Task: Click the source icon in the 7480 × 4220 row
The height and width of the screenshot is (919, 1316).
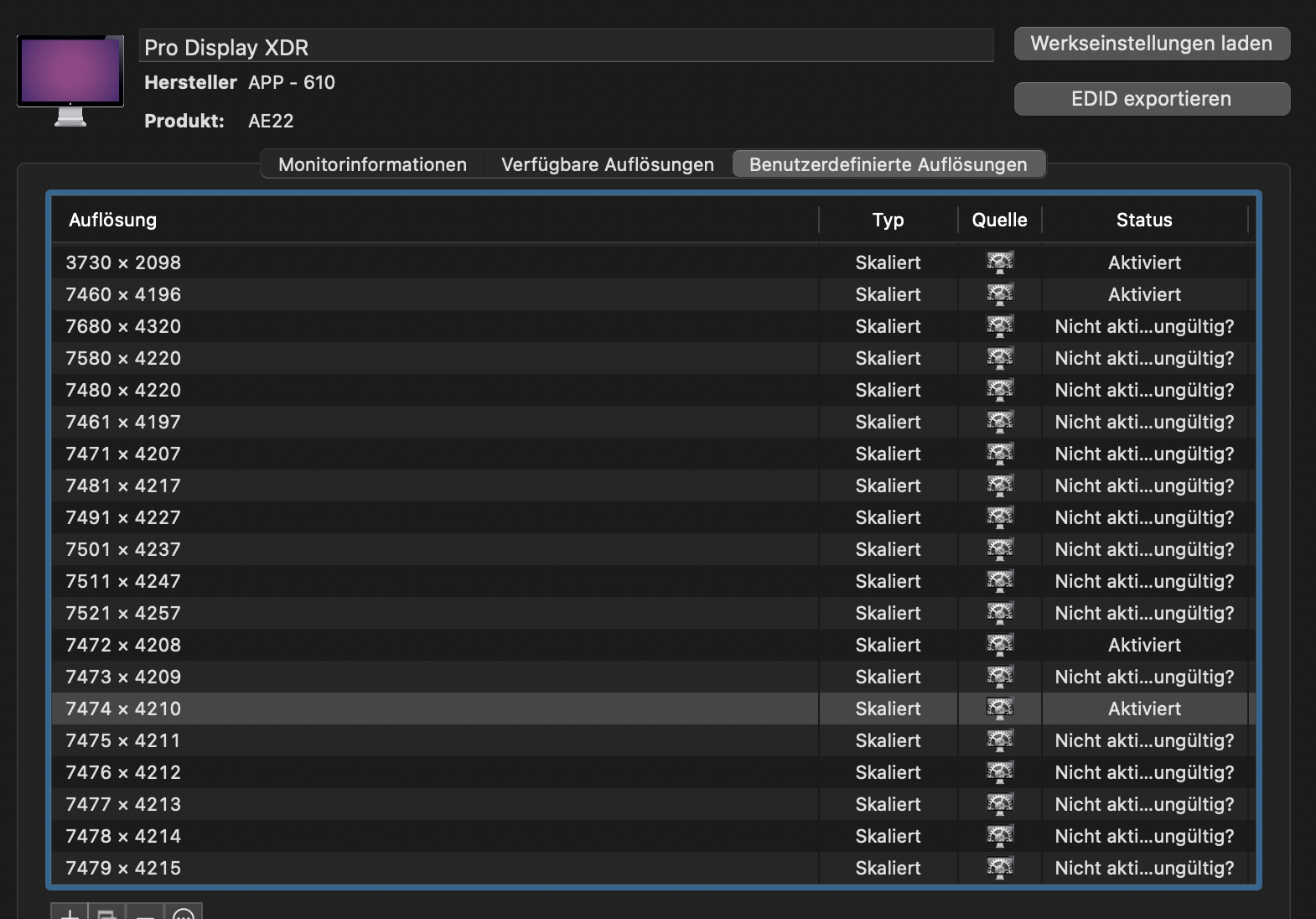Action: pos(1000,390)
